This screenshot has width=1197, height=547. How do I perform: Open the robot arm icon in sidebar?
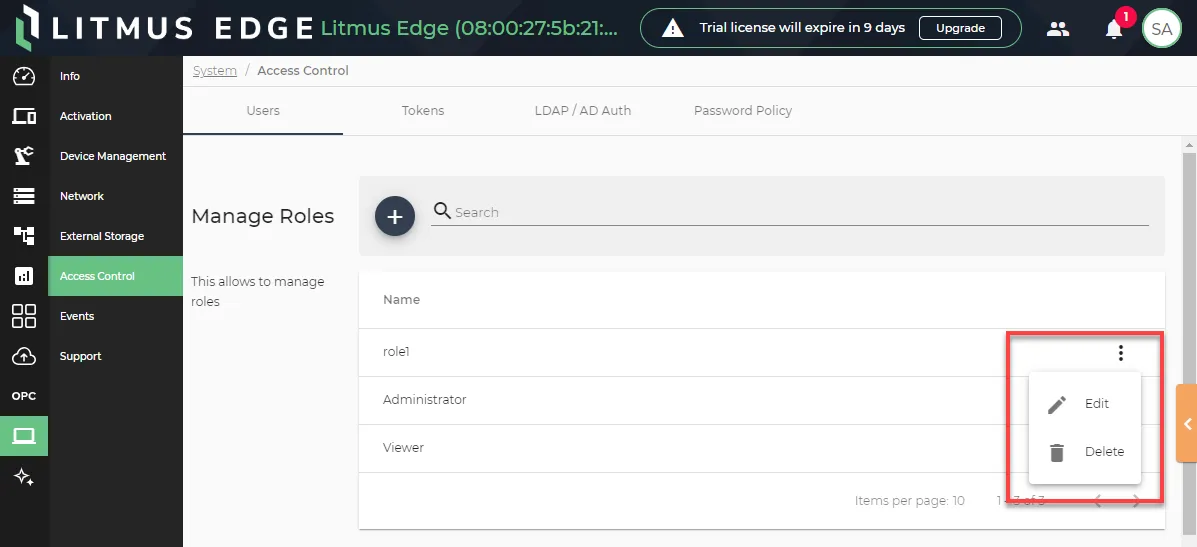(24, 156)
